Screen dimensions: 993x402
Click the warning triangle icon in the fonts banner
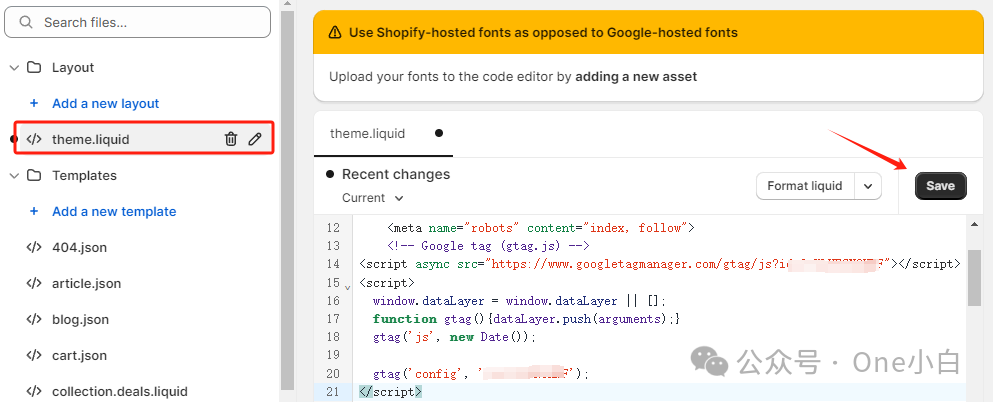(336, 32)
